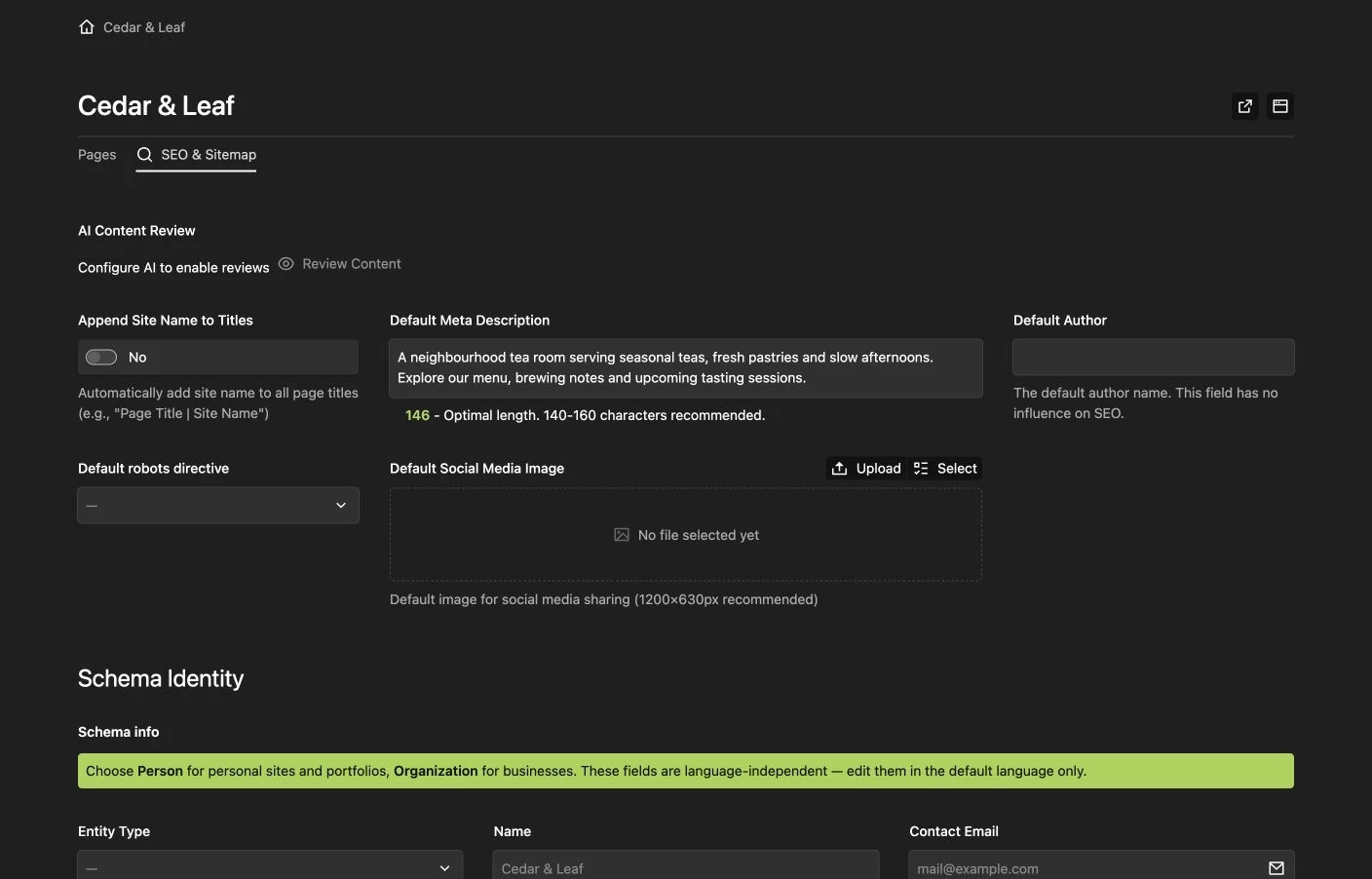The image size is (1372, 879).
Task: Open site in new window icon
Action: coord(1245,106)
